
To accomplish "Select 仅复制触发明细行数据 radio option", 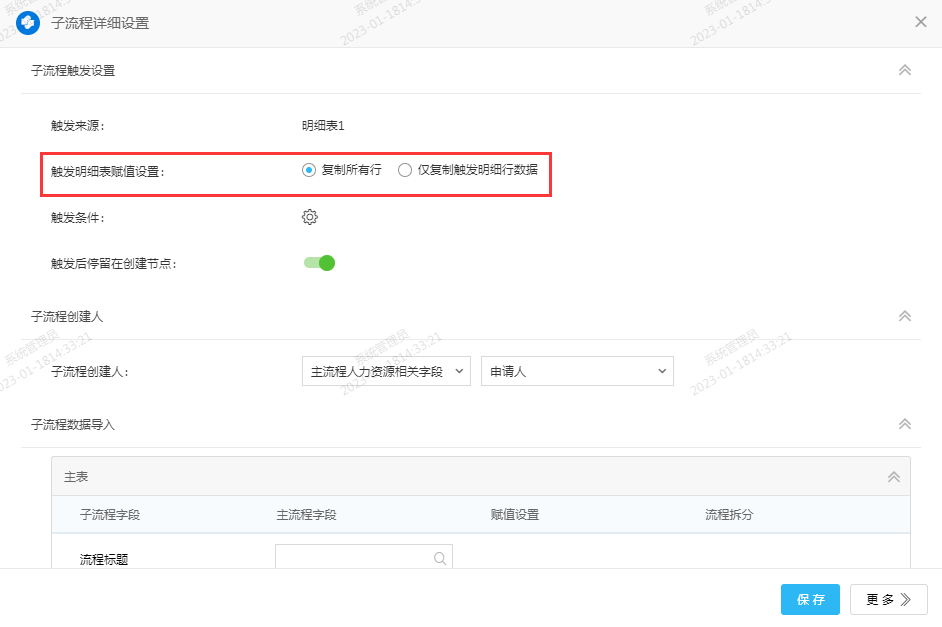I will point(405,171).
